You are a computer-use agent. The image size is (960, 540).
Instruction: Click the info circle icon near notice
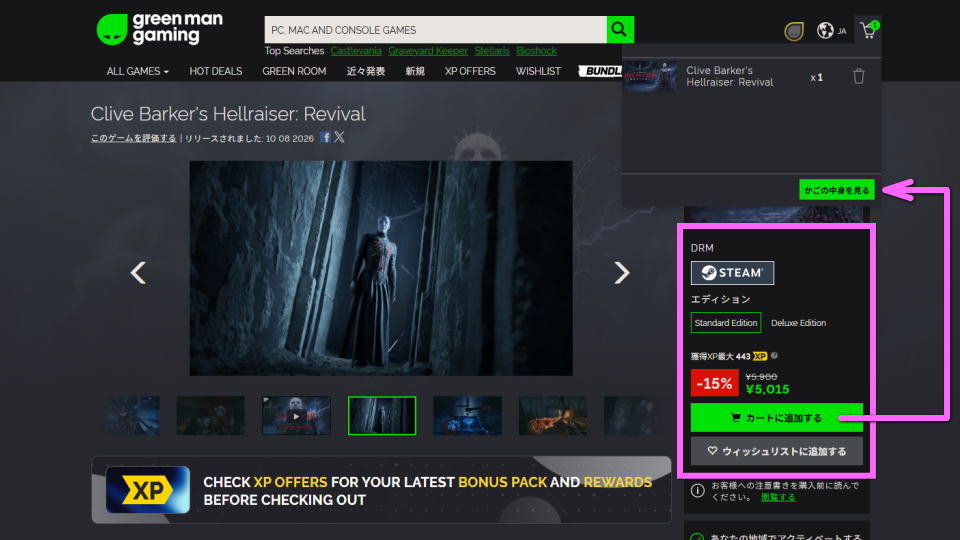point(697,490)
